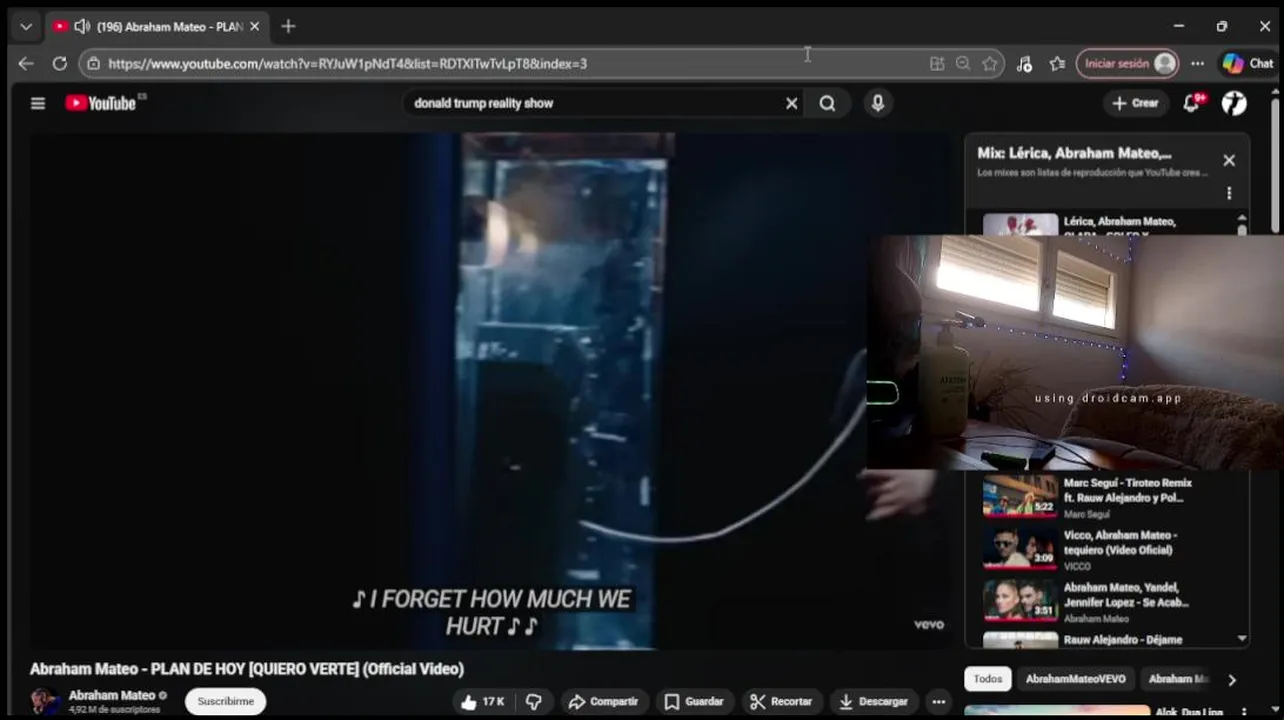Subscribe using the Suscribirme button
The height and width of the screenshot is (720, 1284).
[226, 701]
